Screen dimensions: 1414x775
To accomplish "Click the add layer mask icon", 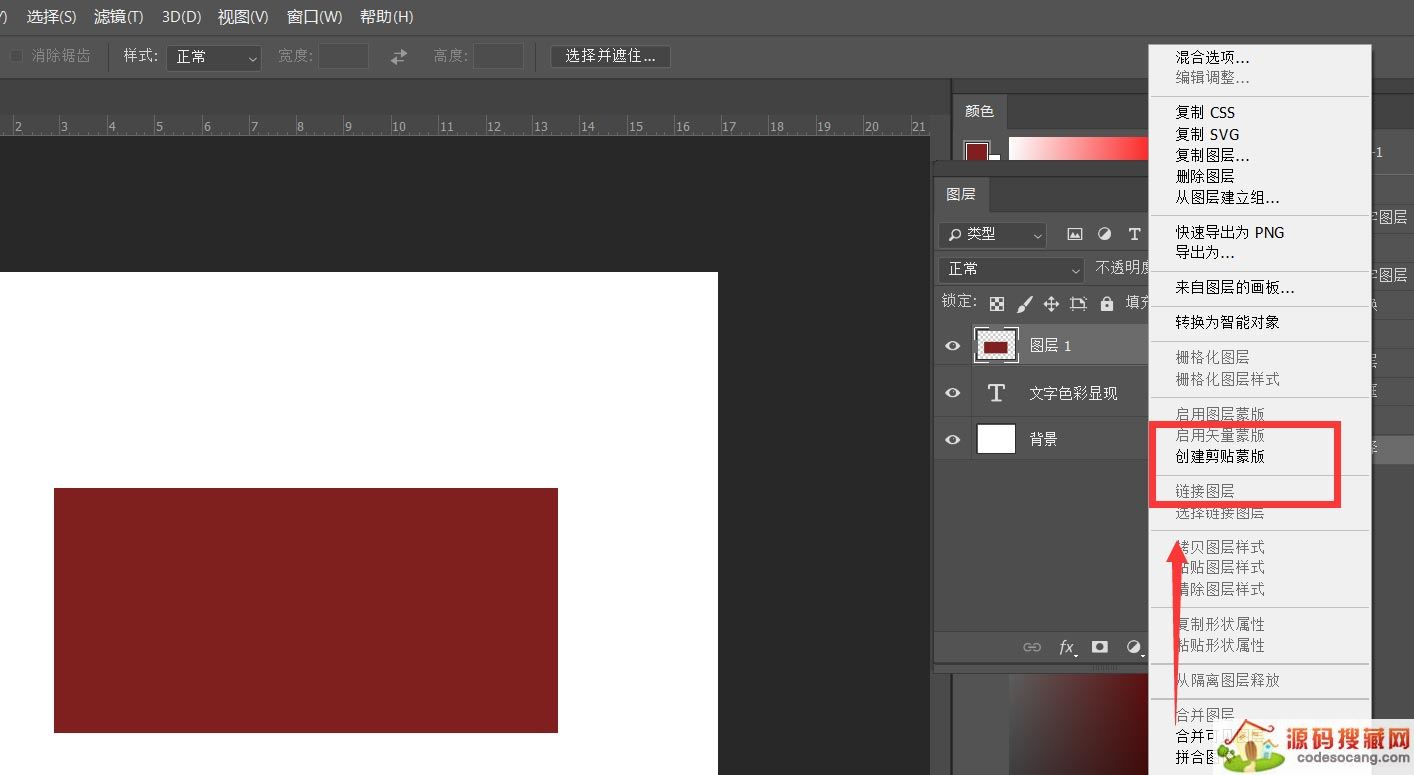I will [1100, 647].
